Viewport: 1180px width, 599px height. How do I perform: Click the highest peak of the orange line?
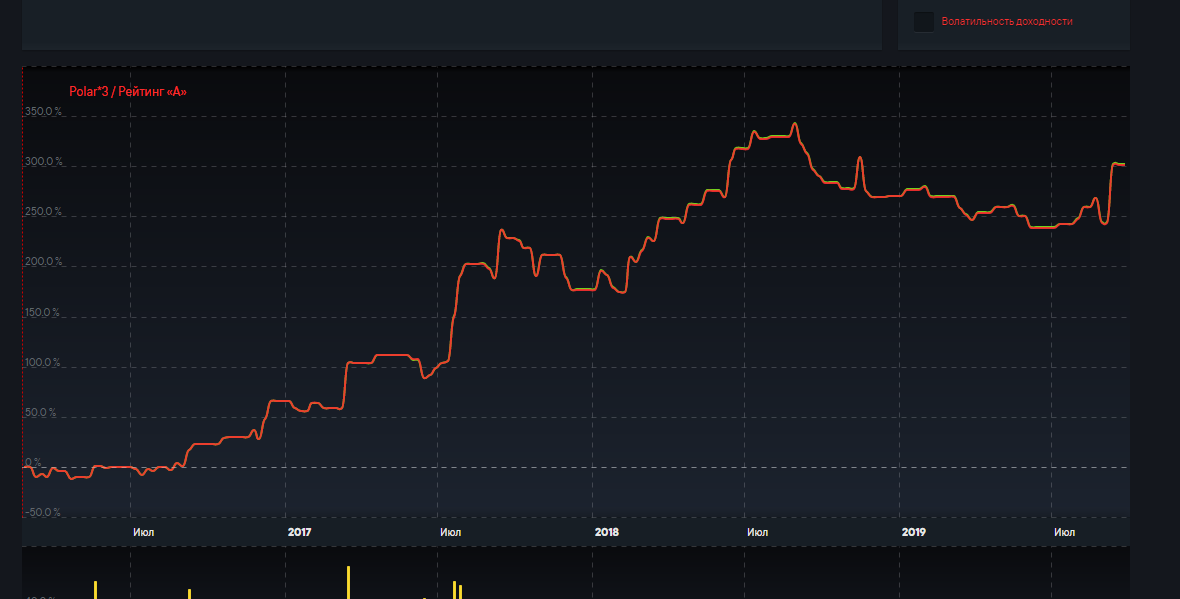pos(794,124)
